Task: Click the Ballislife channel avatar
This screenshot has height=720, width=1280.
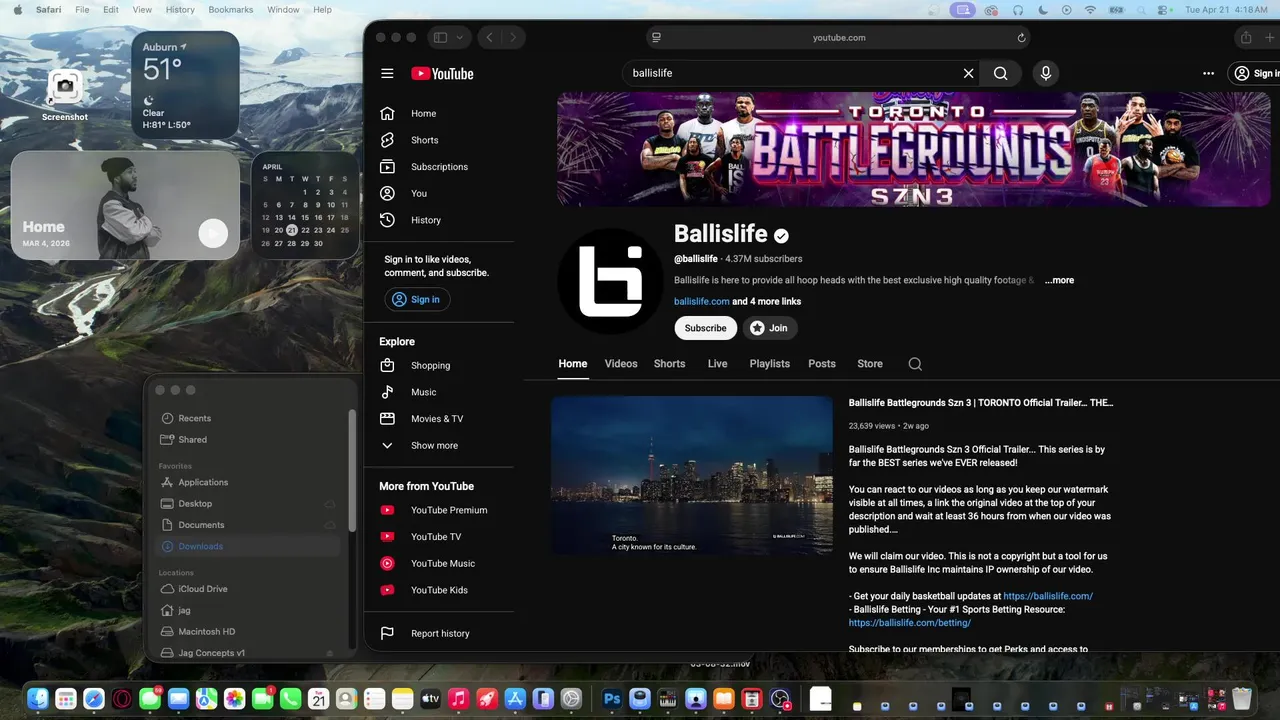Action: coord(610,281)
